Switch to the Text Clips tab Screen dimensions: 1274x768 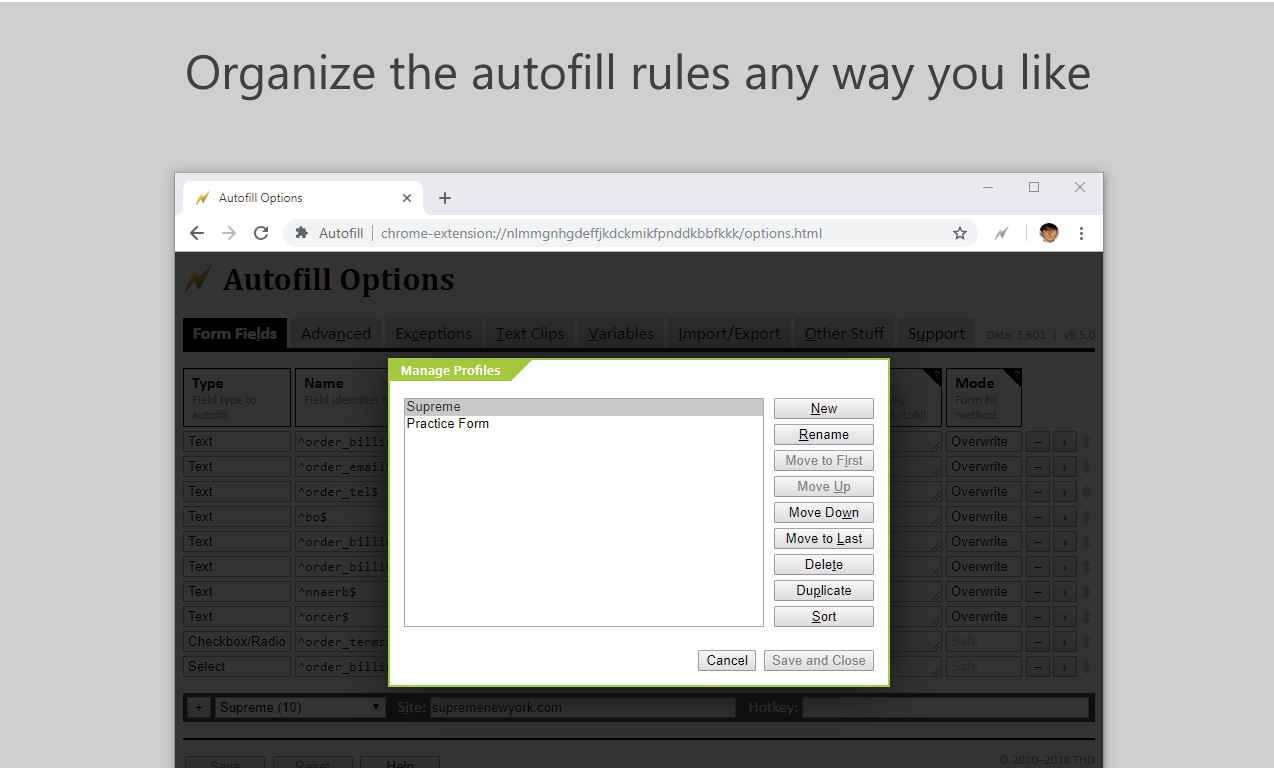(x=530, y=334)
